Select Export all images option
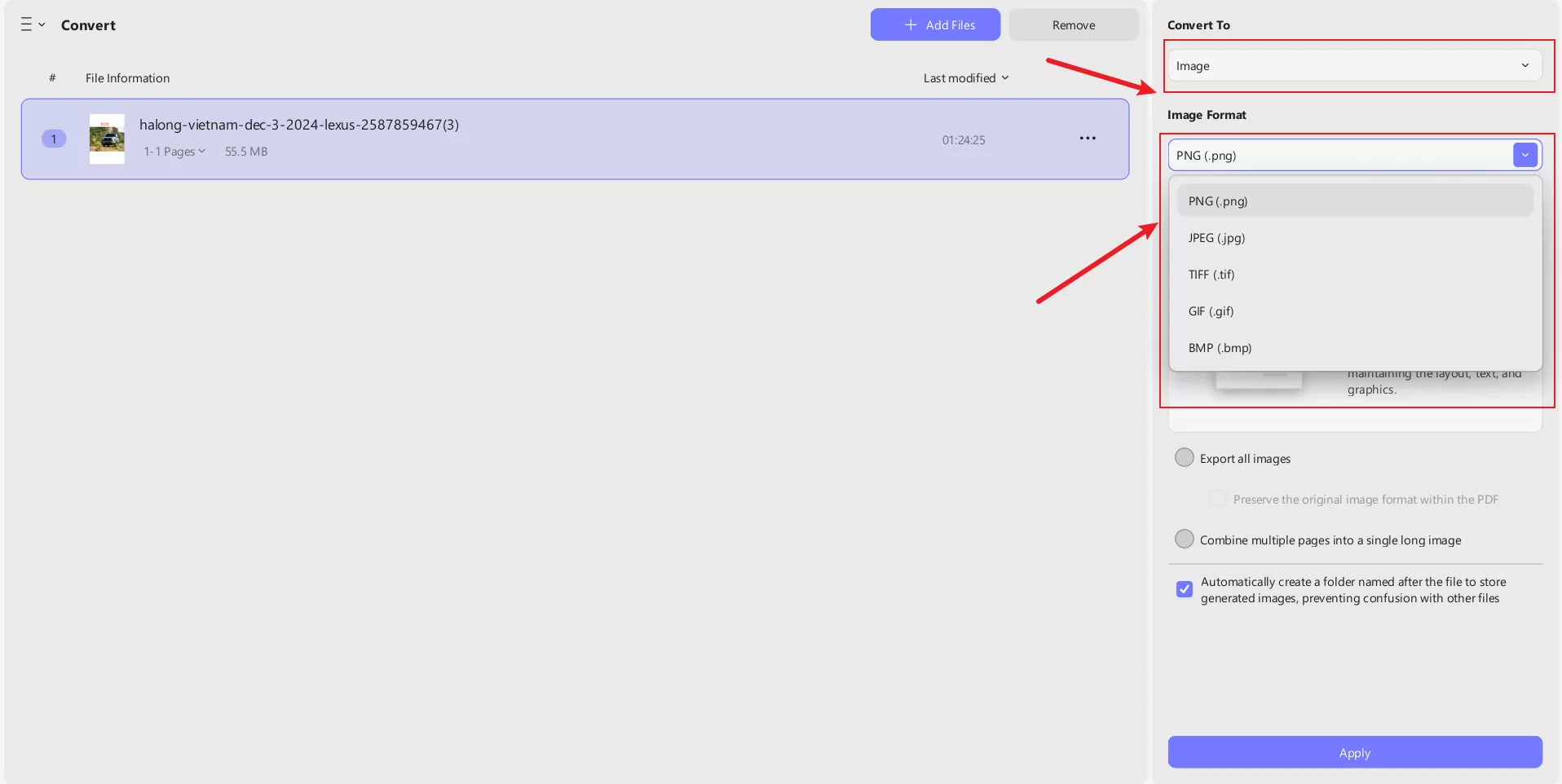The height and width of the screenshot is (784, 1562). (x=1185, y=458)
